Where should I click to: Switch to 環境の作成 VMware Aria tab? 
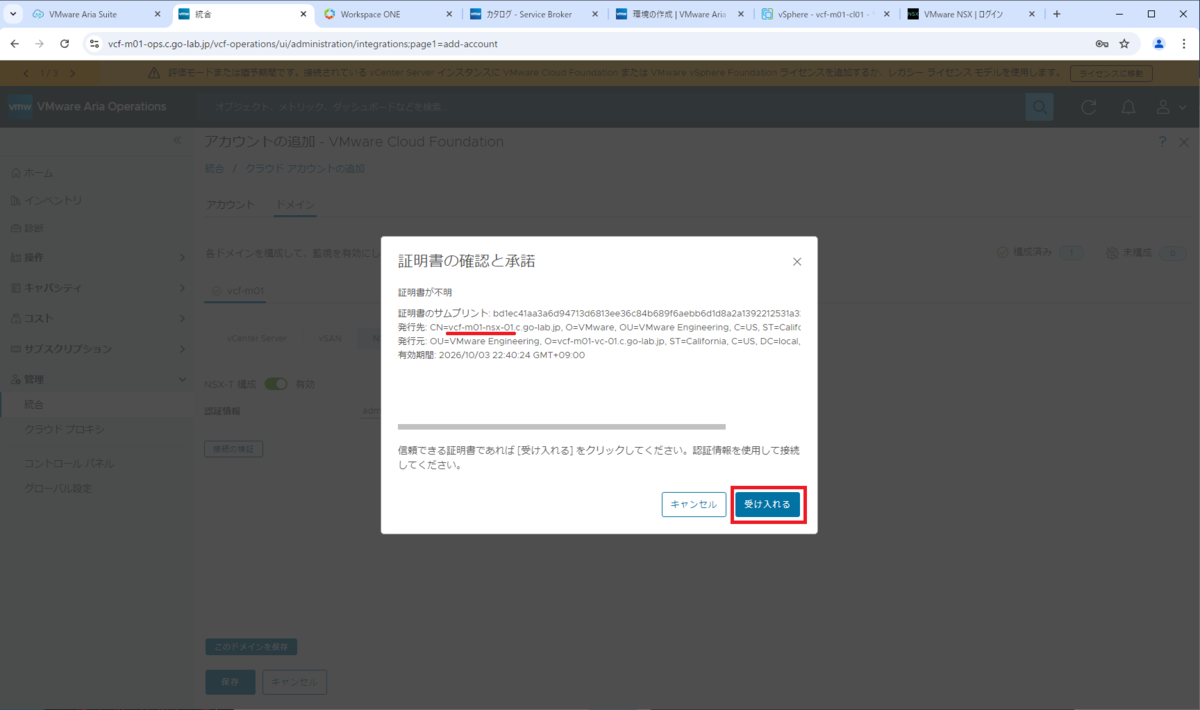(x=681, y=14)
